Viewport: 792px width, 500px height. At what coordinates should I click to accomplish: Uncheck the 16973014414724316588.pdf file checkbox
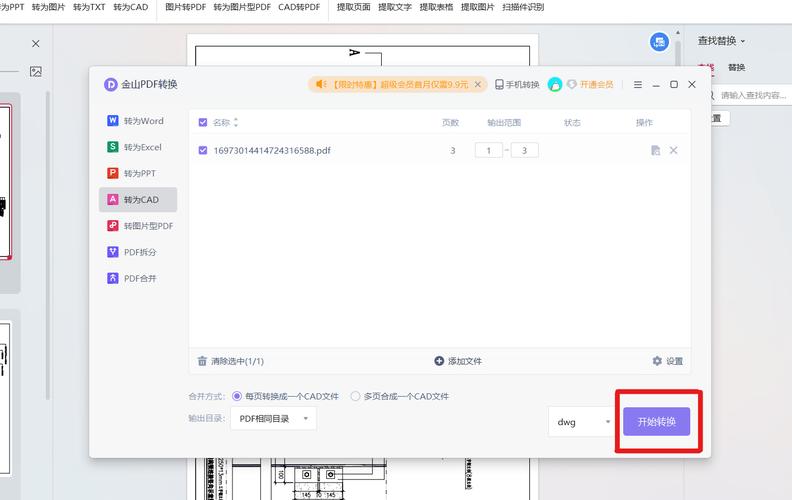coord(203,151)
